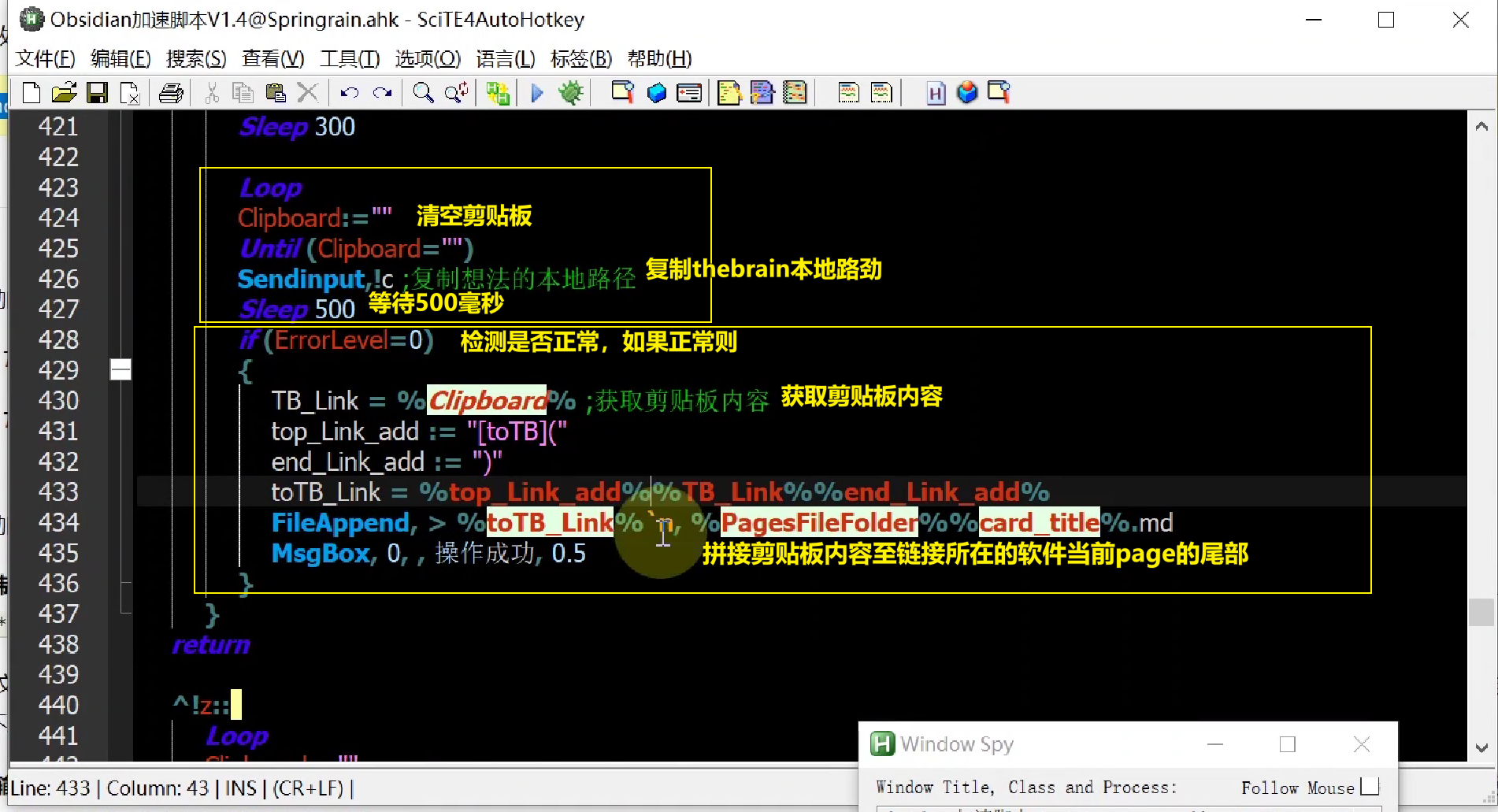The height and width of the screenshot is (812, 1498).
Task: Click 'TB_Link' variable on line 430
Action: pyautogui.click(x=315, y=401)
